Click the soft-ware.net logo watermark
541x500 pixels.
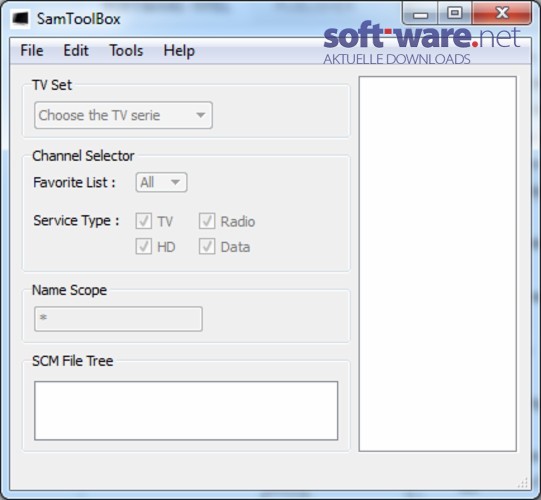(x=422, y=43)
